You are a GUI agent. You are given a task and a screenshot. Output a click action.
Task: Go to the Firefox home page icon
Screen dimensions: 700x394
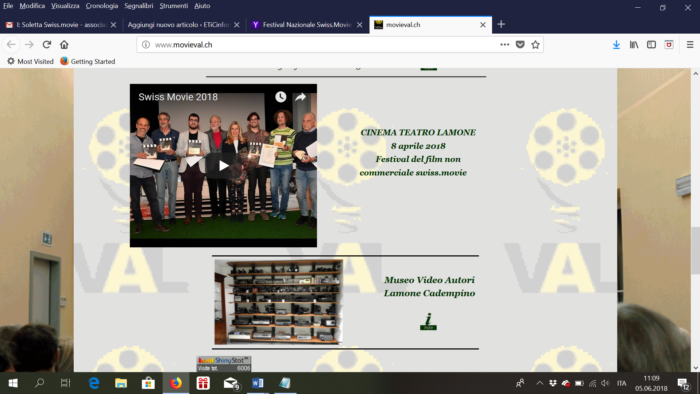tap(64, 45)
